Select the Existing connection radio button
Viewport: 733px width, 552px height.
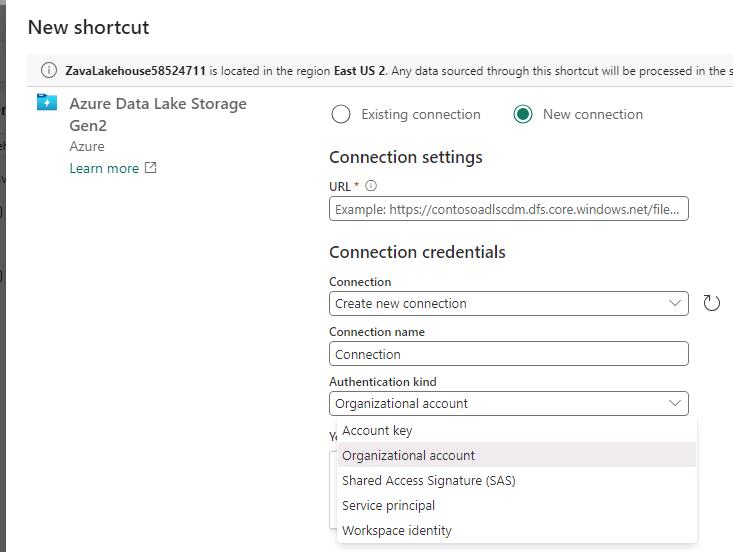pos(341,115)
